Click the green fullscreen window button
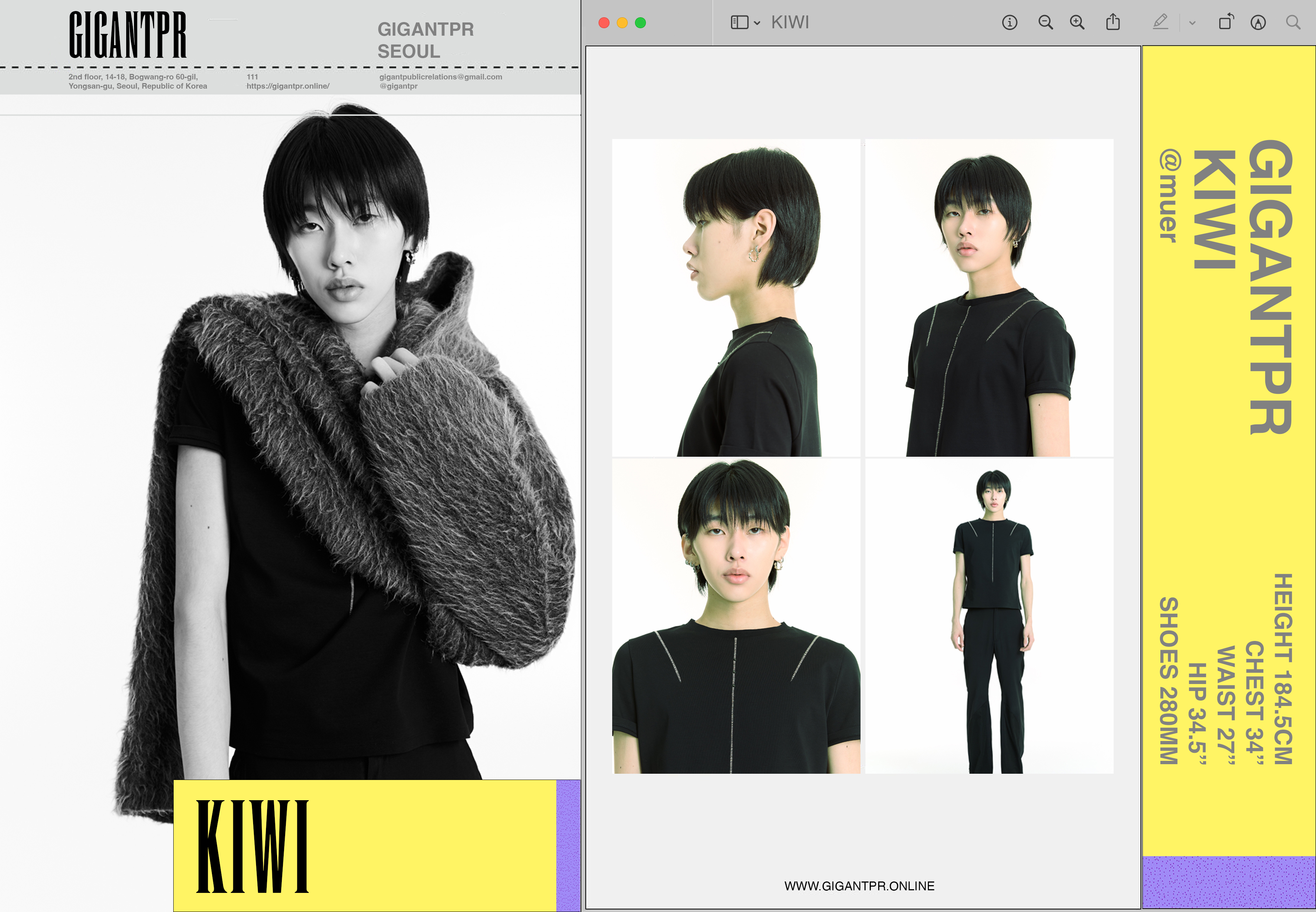Image resolution: width=1316 pixels, height=912 pixels. [x=640, y=23]
